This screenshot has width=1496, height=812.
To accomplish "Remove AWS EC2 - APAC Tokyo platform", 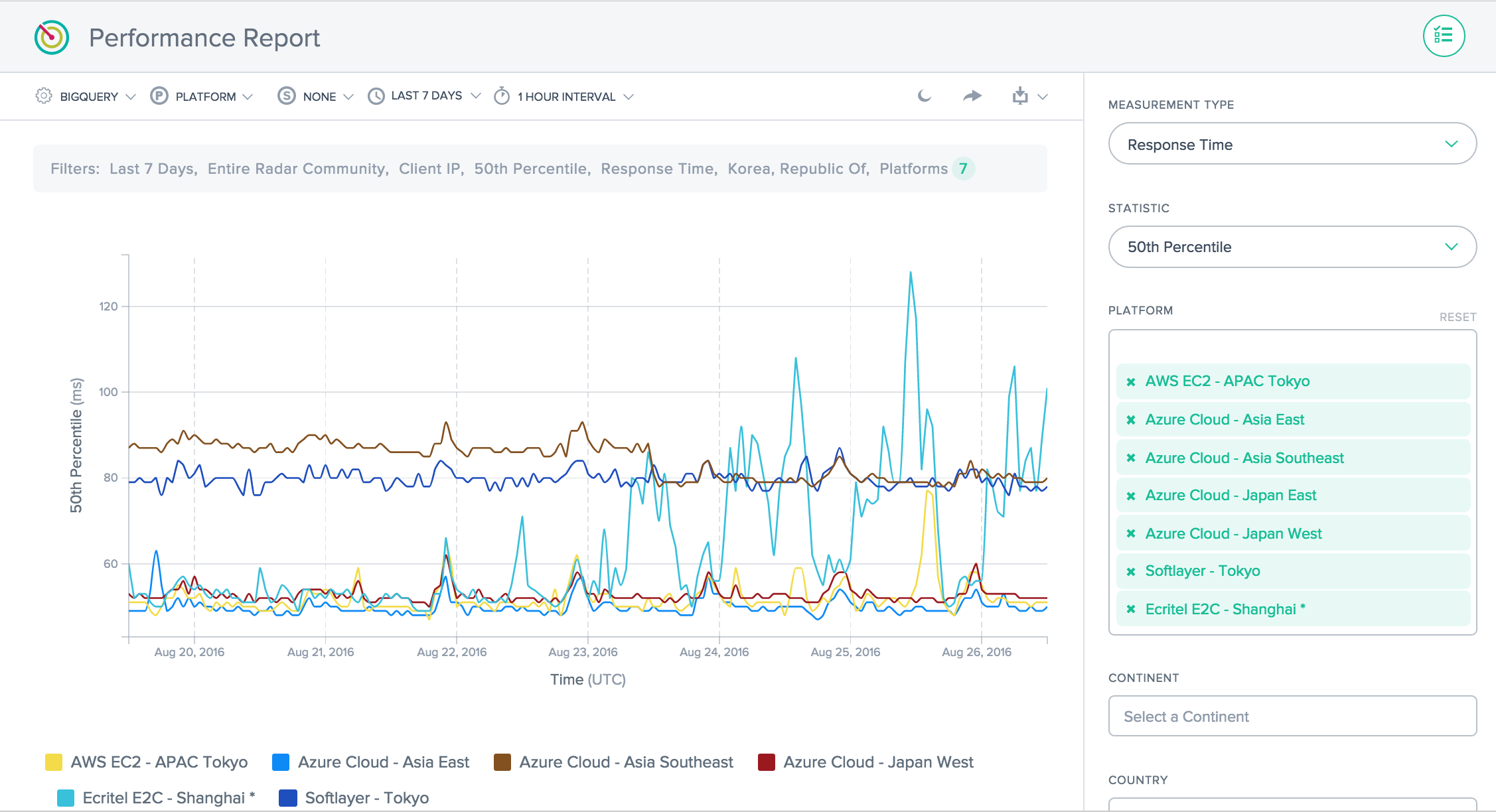I will coord(1131,381).
